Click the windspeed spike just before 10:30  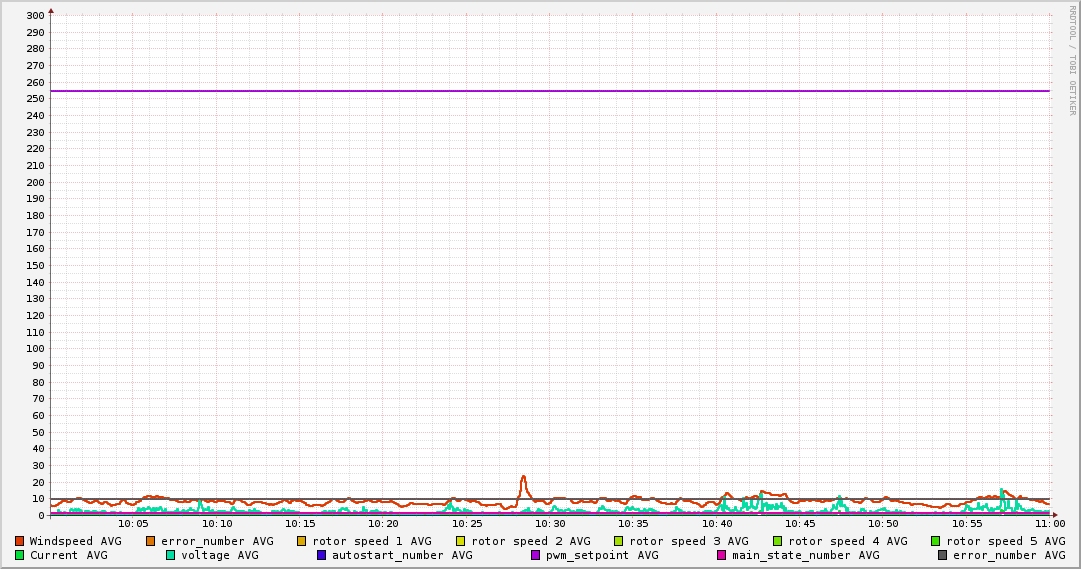(523, 485)
